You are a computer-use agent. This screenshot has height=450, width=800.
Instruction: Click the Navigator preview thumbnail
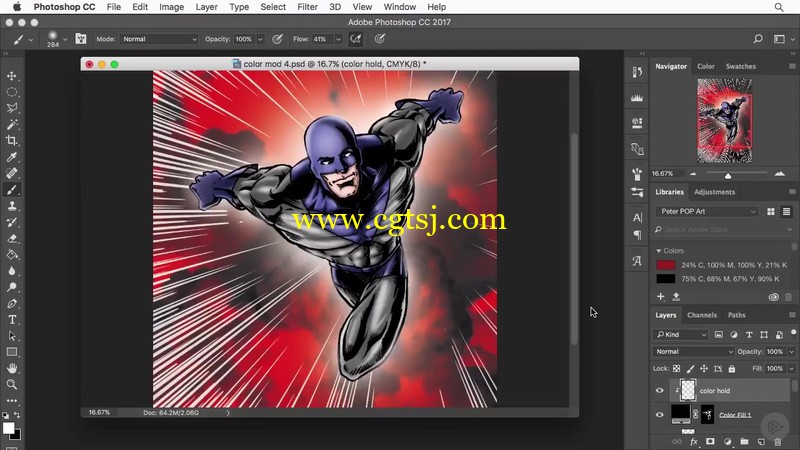click(724, 121)
